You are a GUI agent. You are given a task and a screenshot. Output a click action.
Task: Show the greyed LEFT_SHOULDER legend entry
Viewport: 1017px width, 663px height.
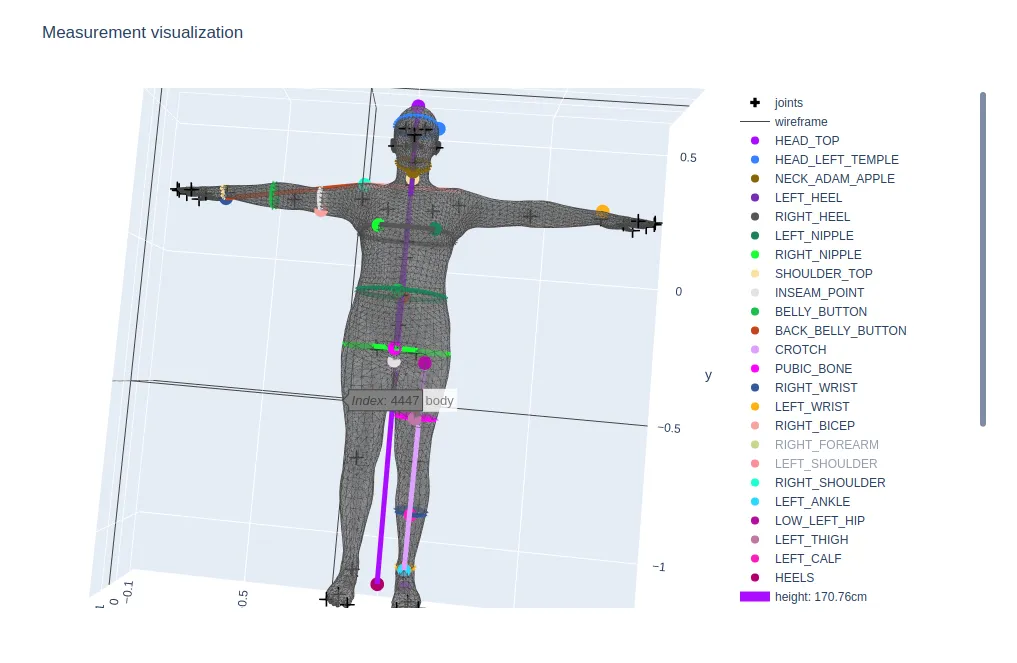826,463
